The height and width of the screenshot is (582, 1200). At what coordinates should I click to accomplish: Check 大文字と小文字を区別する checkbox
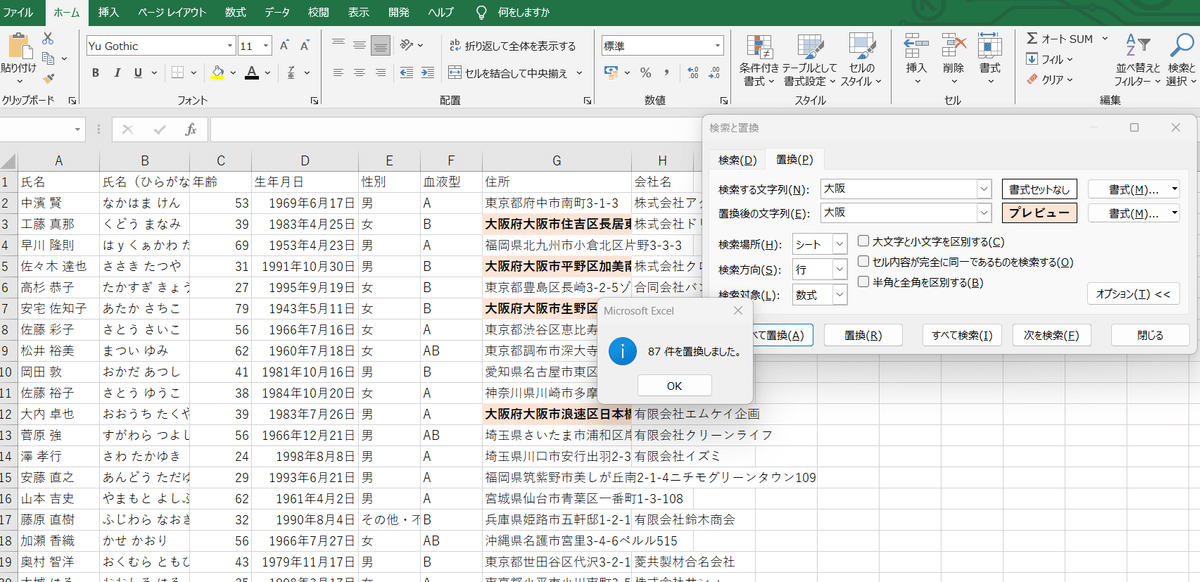(x=865, y=242)
